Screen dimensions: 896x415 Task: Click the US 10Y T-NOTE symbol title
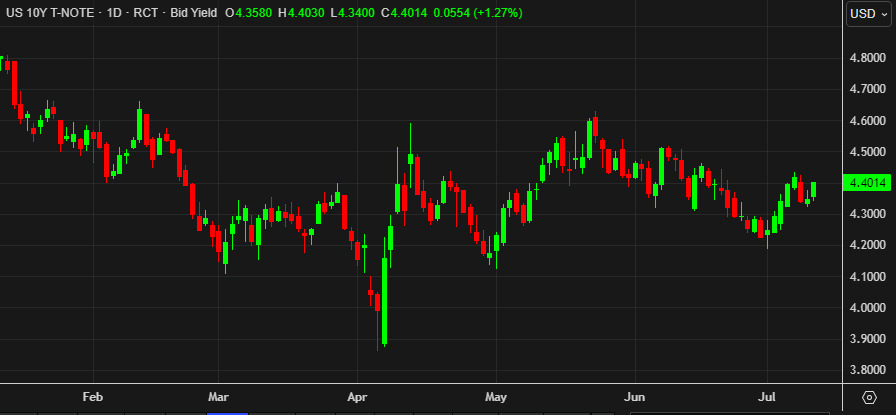pyautogui.click(x=50, y=13)
